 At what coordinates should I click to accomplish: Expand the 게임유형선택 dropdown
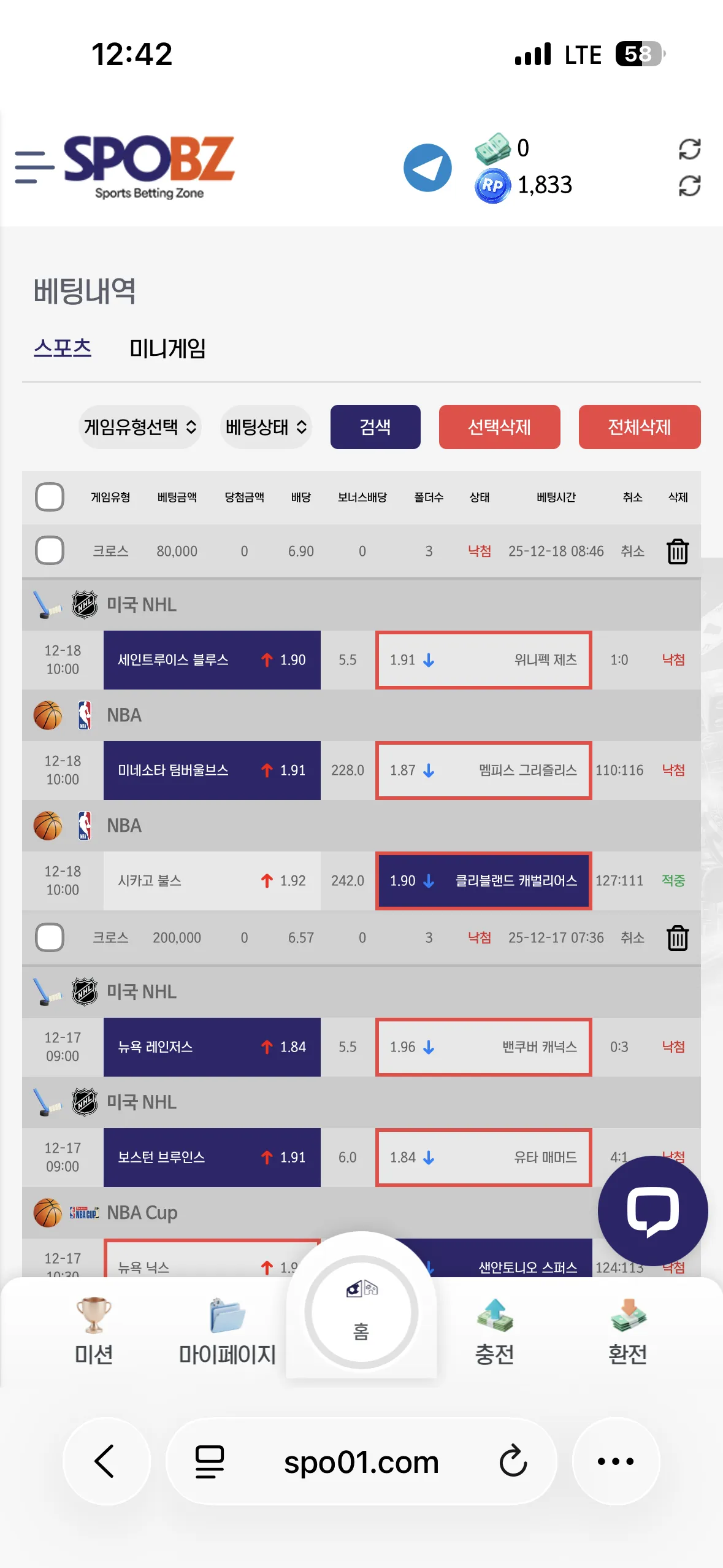click(140, 427)
